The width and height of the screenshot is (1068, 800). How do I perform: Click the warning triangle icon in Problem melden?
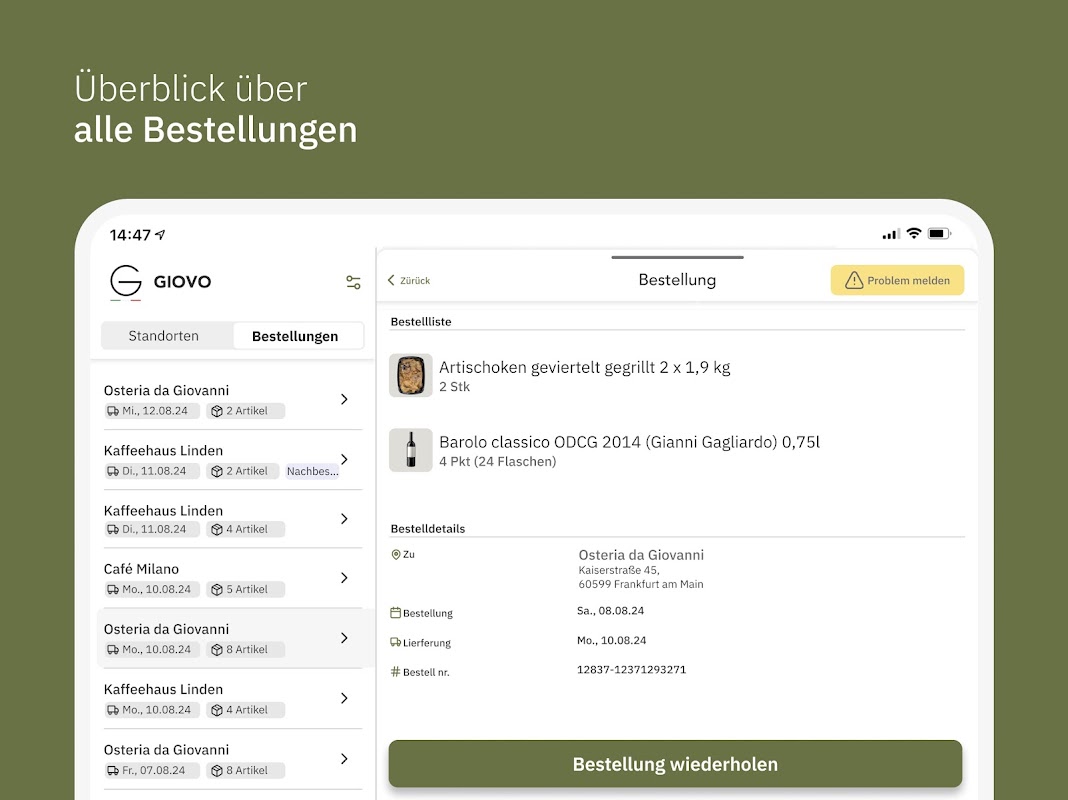pos(854,280)
